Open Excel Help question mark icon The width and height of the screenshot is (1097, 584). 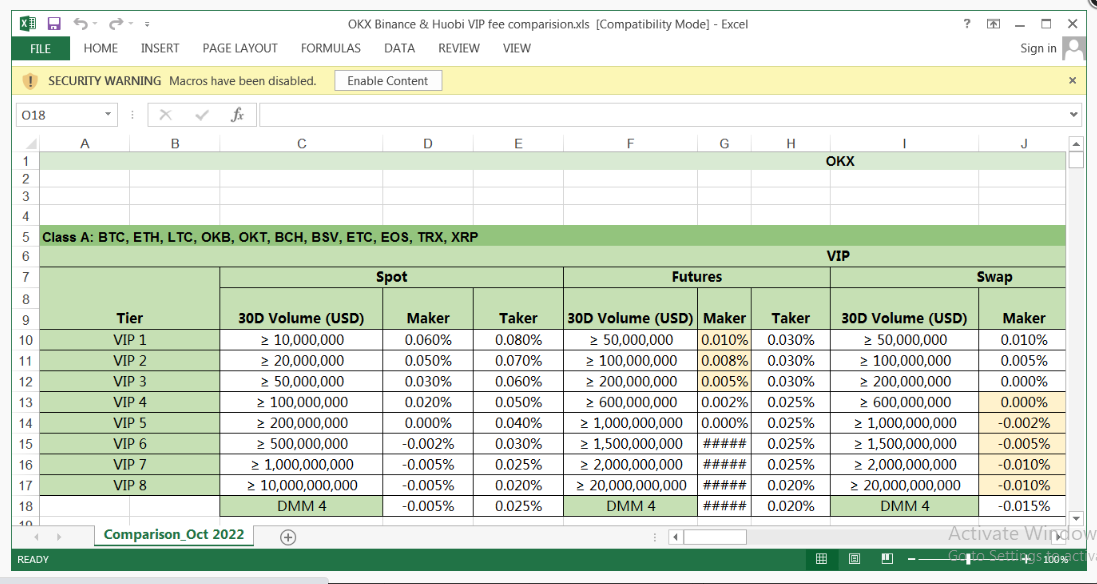pyautogui.click(x=967, y=24)
